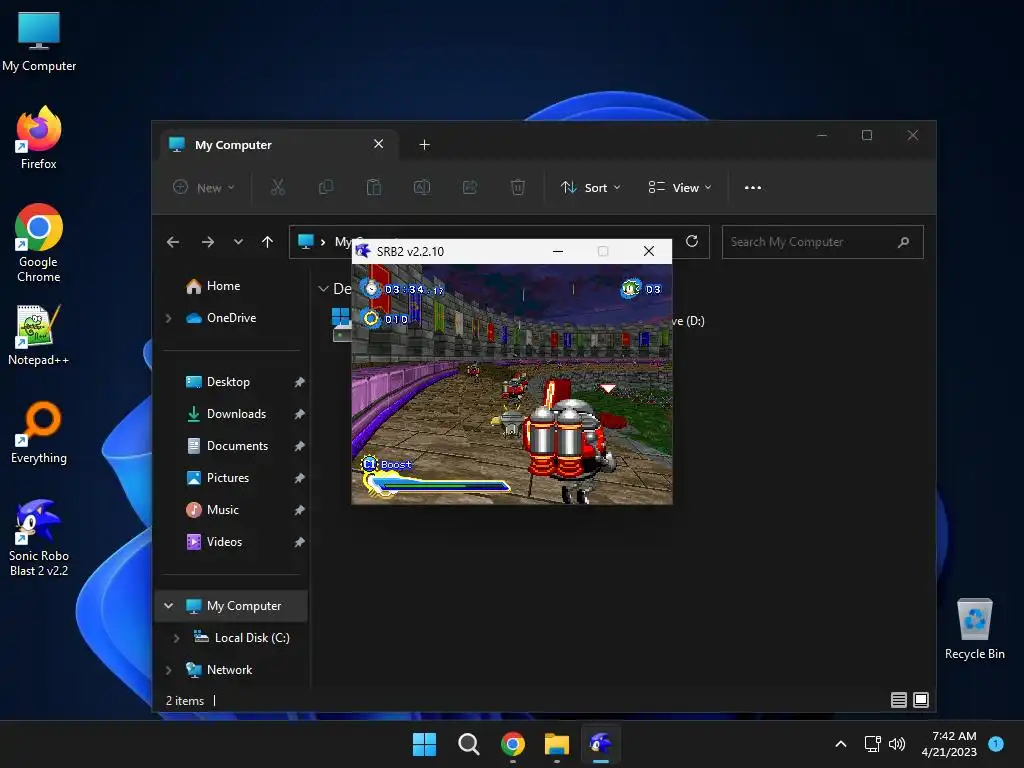
Task: Open My Computer desktop shortcut
Action: pos(39,42)
